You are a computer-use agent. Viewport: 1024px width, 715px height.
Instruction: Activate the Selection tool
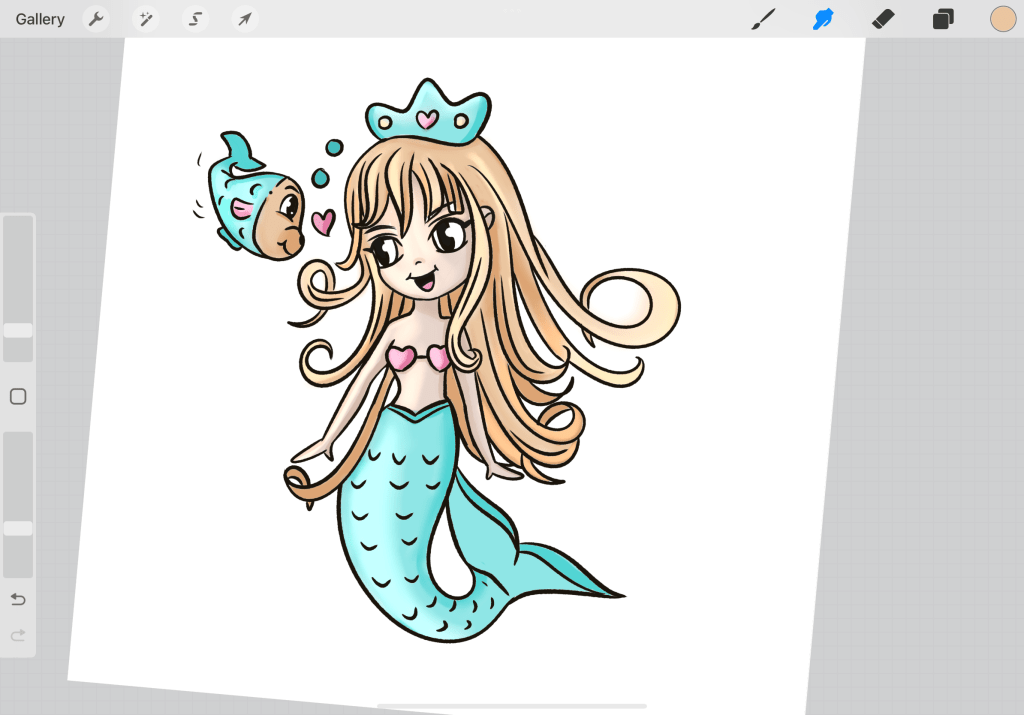196,19
